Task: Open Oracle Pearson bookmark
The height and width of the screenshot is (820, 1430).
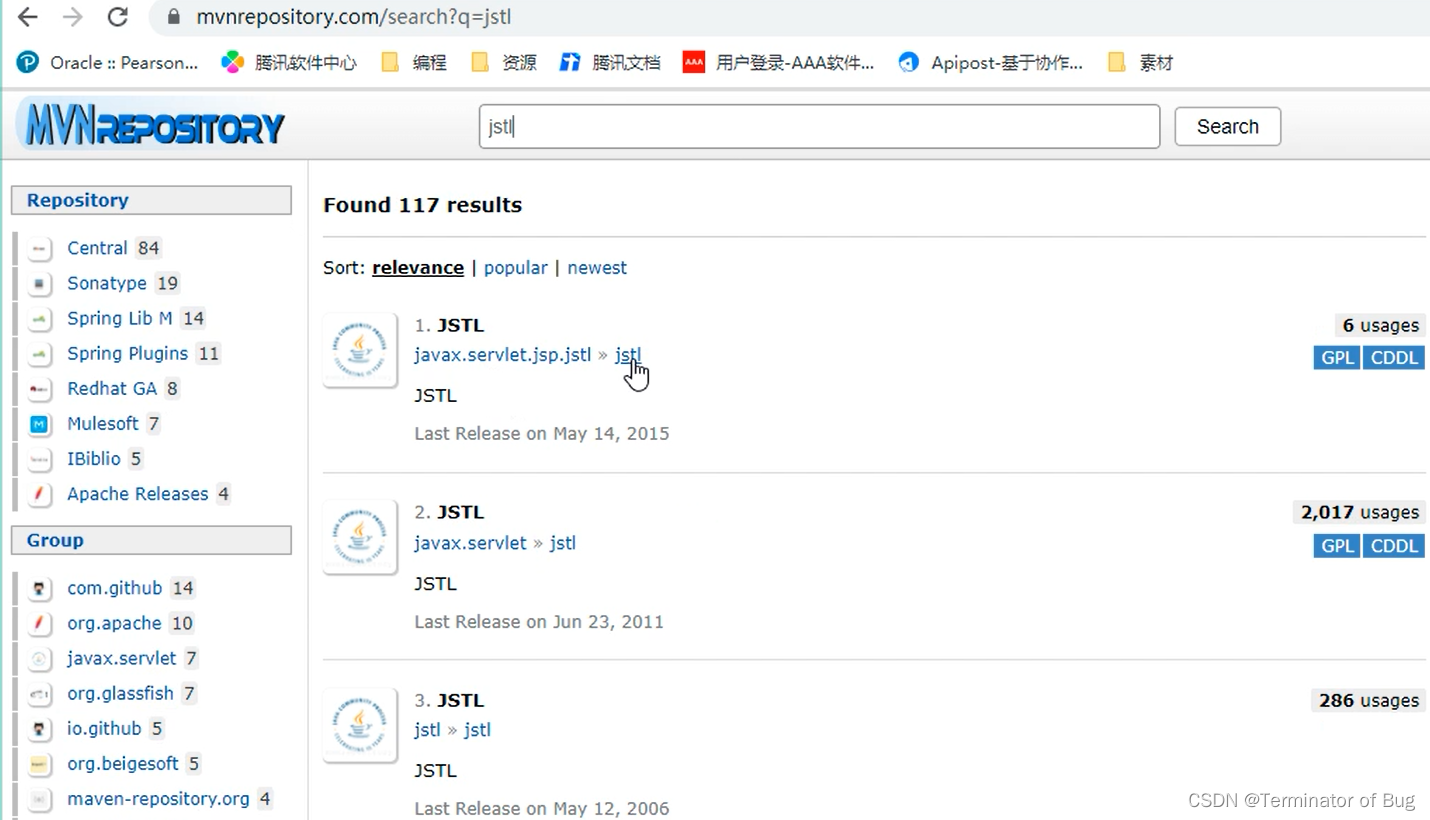Action: [107, 63]
